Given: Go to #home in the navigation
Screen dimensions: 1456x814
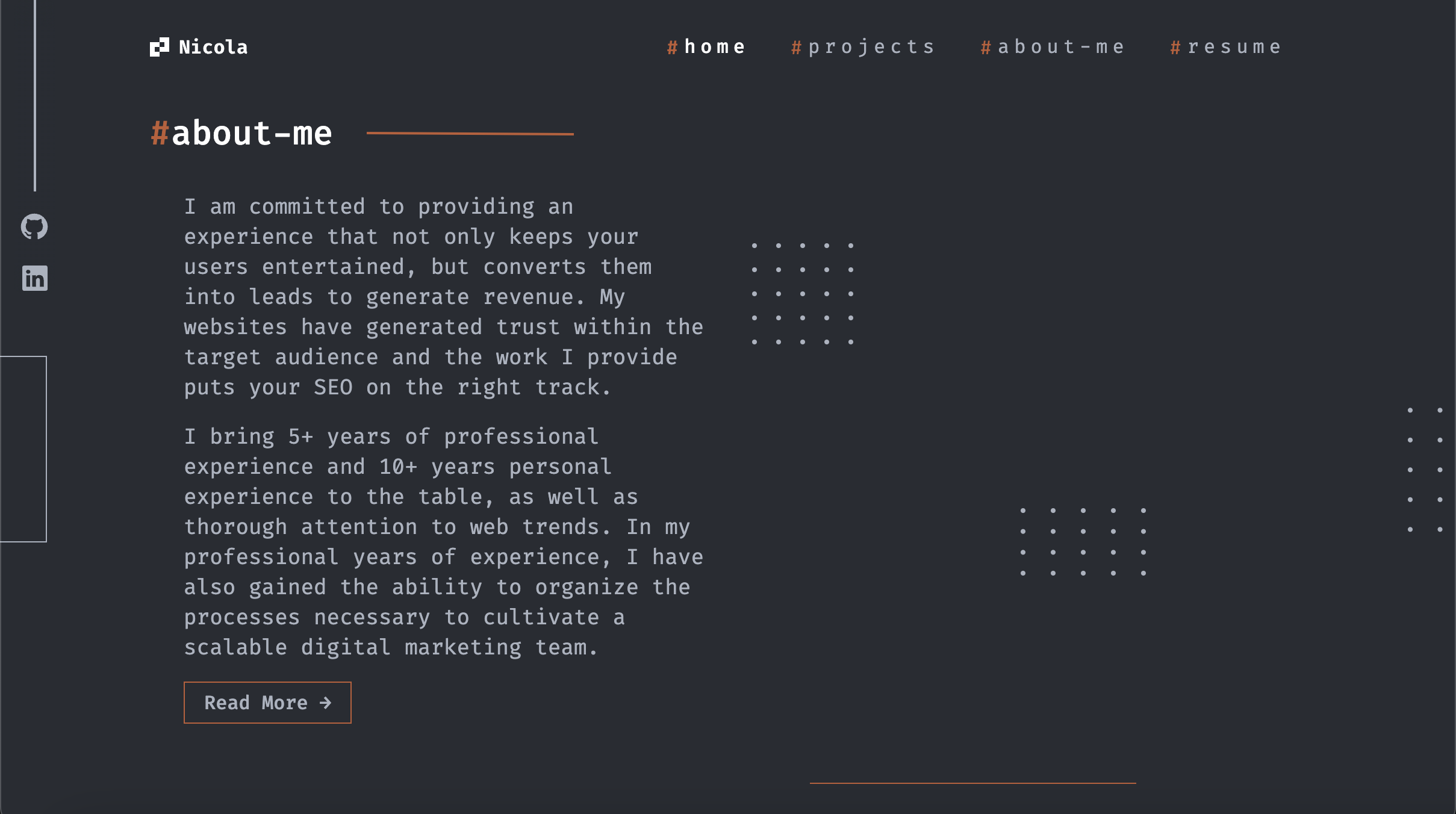Looking at the screenshot, I should [x=706, y=47].
